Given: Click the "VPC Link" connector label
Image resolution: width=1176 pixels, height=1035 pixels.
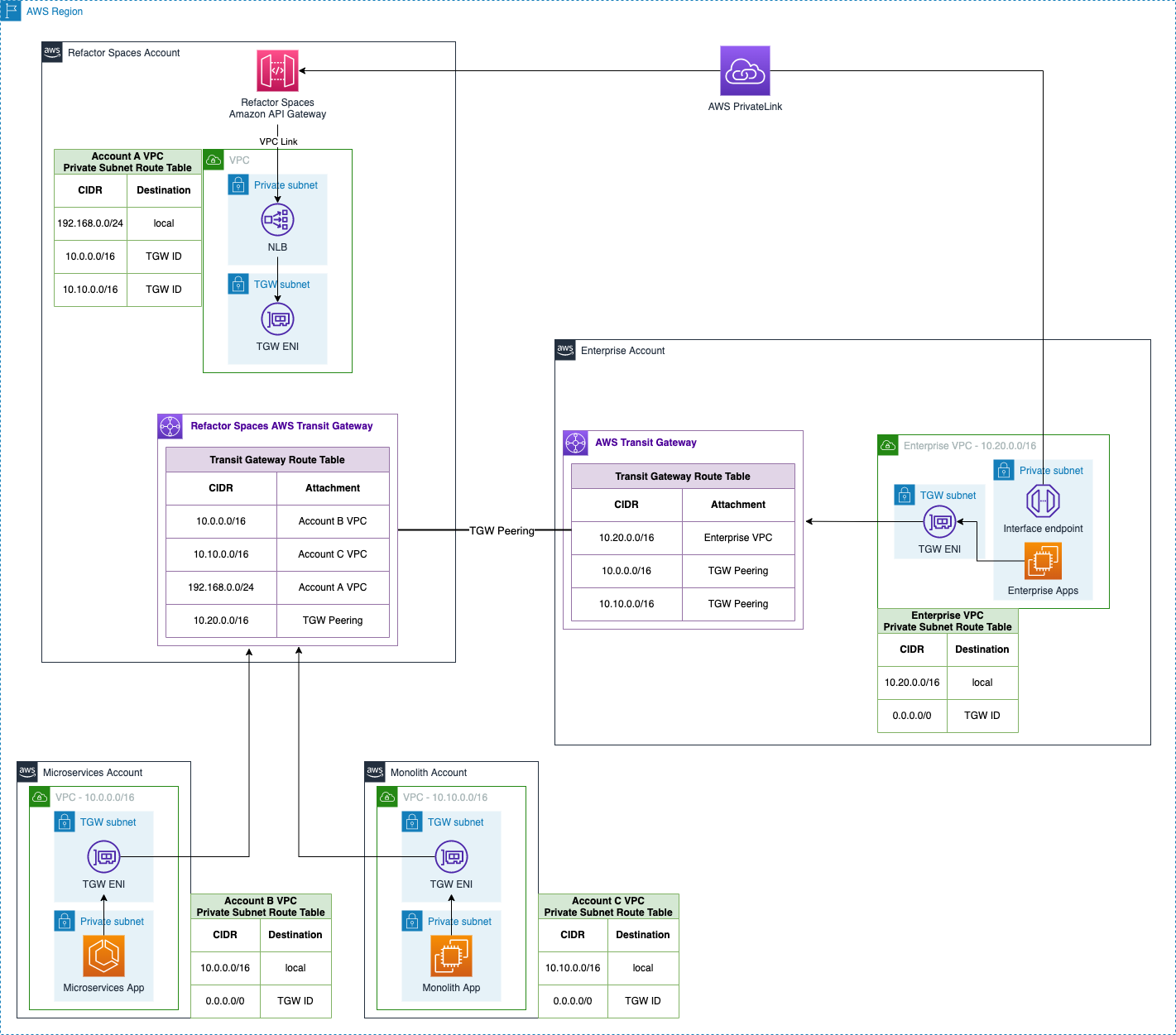Looking at the screenshot, I should [x=278, y=141].
